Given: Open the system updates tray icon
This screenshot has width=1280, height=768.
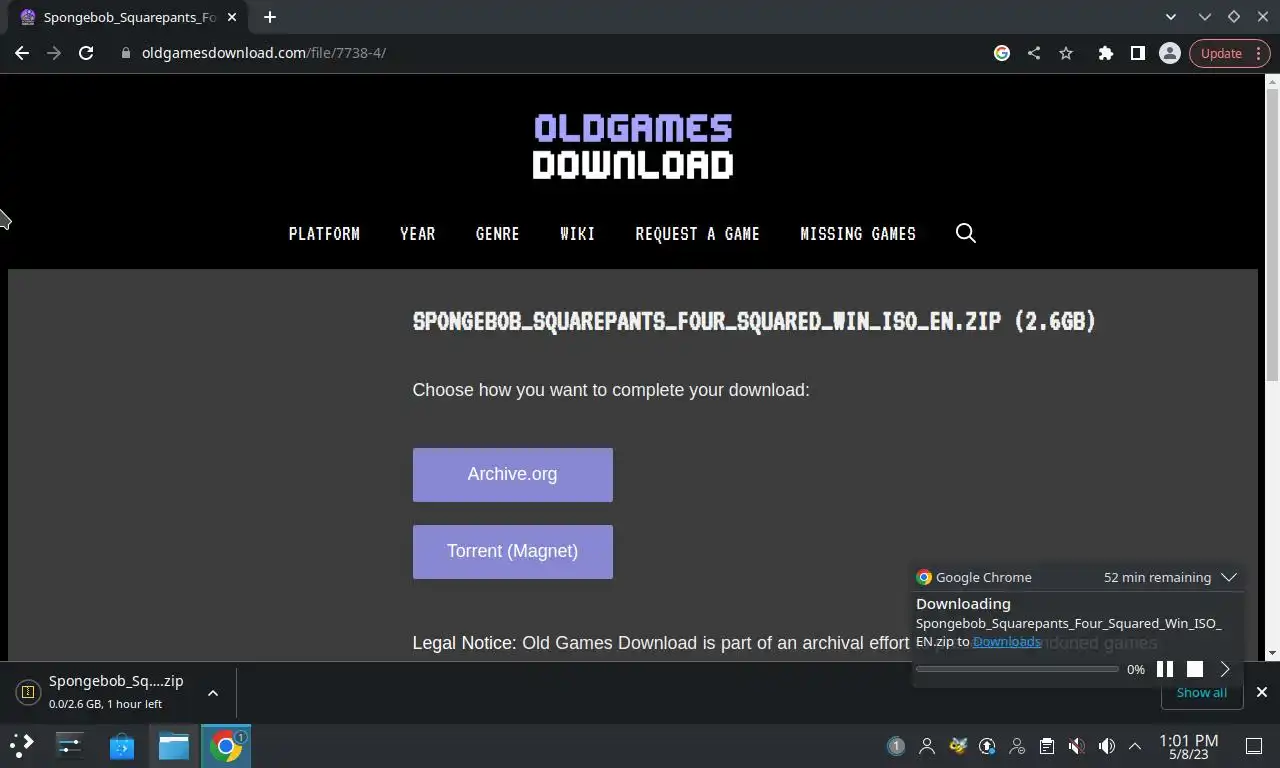Looking at the screenshot, I should 987,746.
